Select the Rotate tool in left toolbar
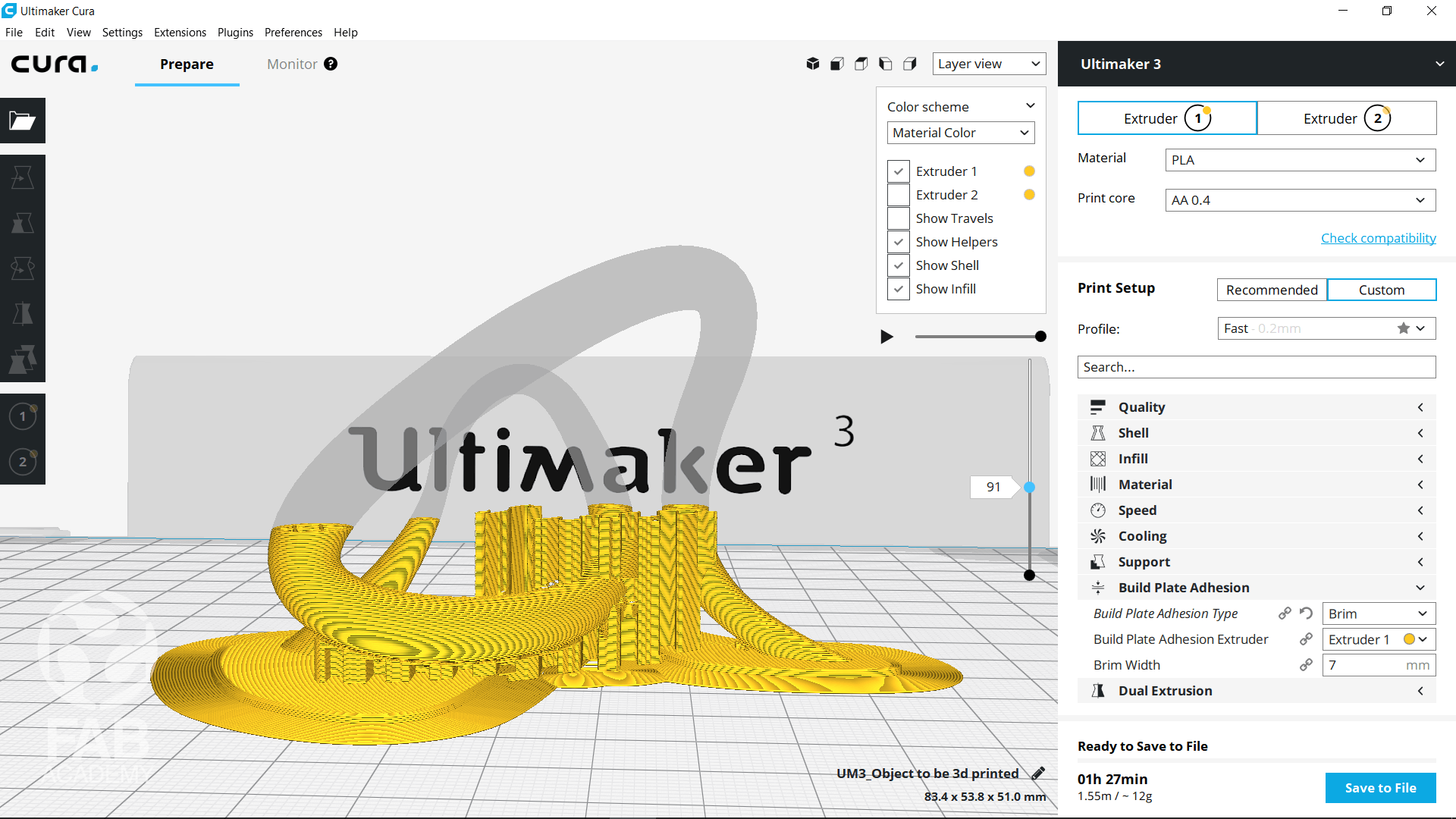1456x819 pixels. 23,268
